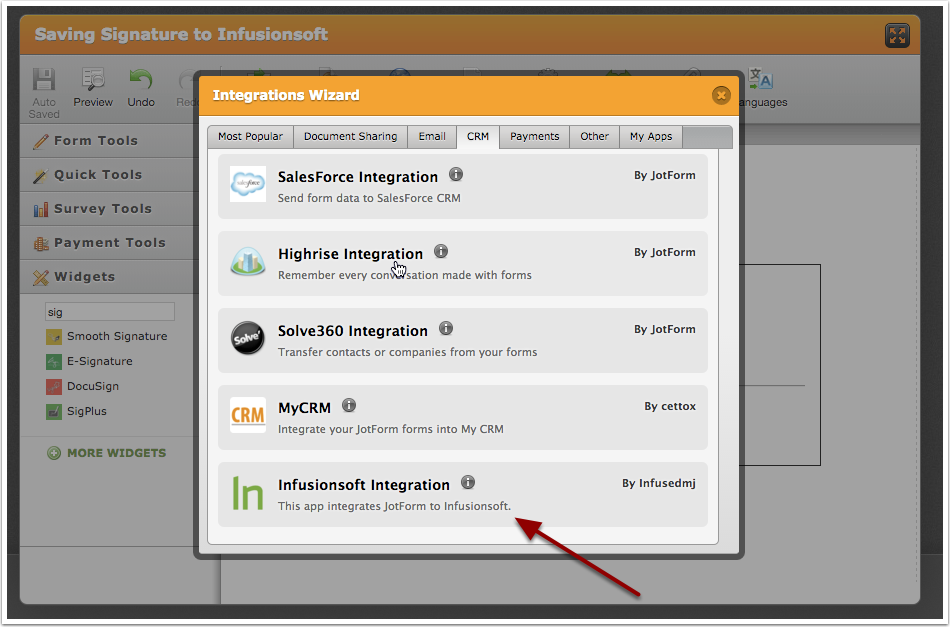The height and width of the screenshot is (627, 950).
Task: Click the Widgets tools icon
Action: click(x=41, y=277)
